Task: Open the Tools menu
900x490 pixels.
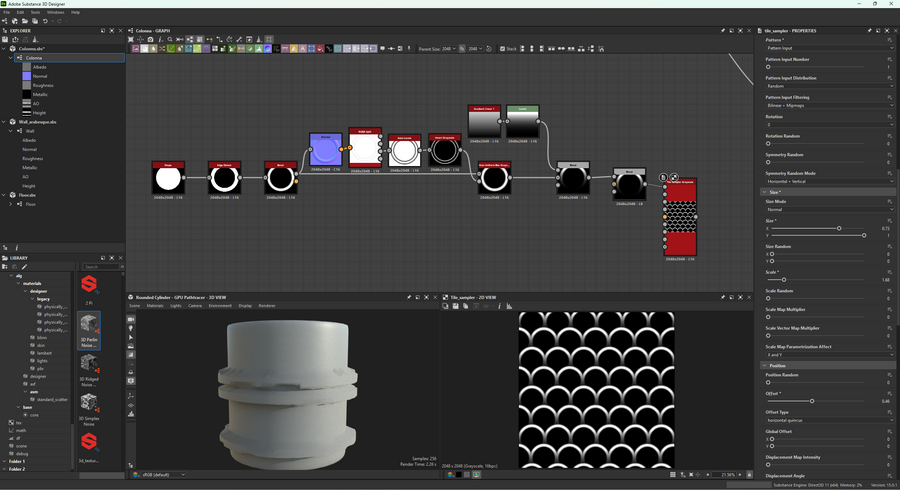Action: tap(35, 12)
